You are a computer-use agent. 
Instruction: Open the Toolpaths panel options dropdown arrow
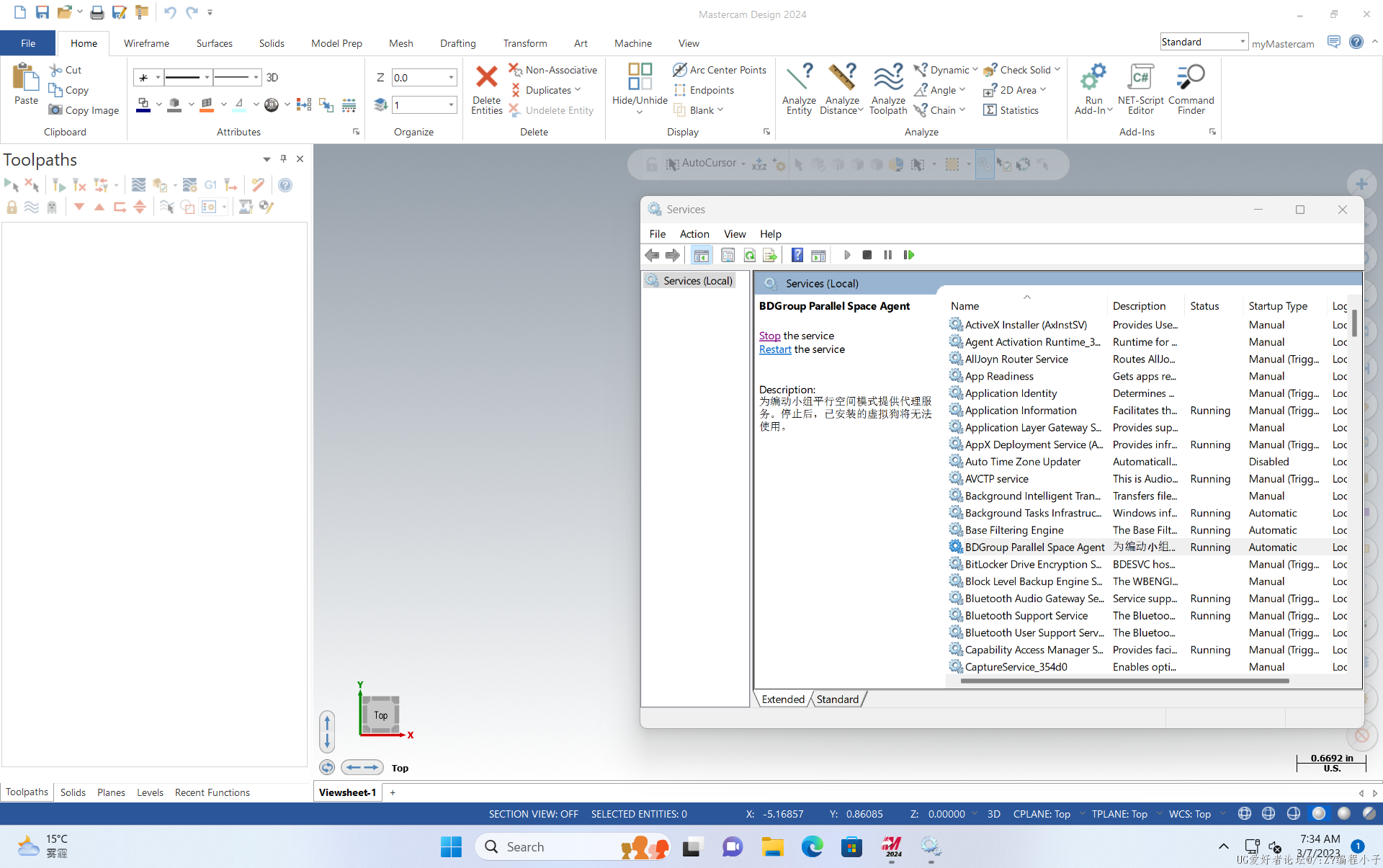pyautogui.click(x=267, y=158)
